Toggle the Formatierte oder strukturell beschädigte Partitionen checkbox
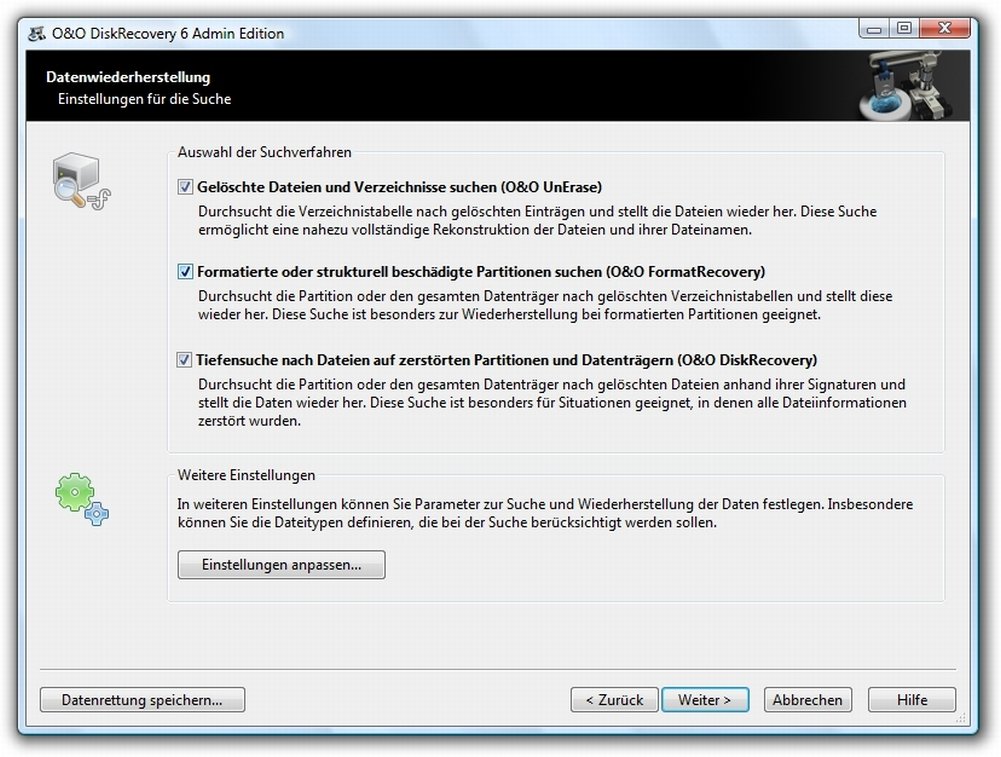 [x=185, y=272]
